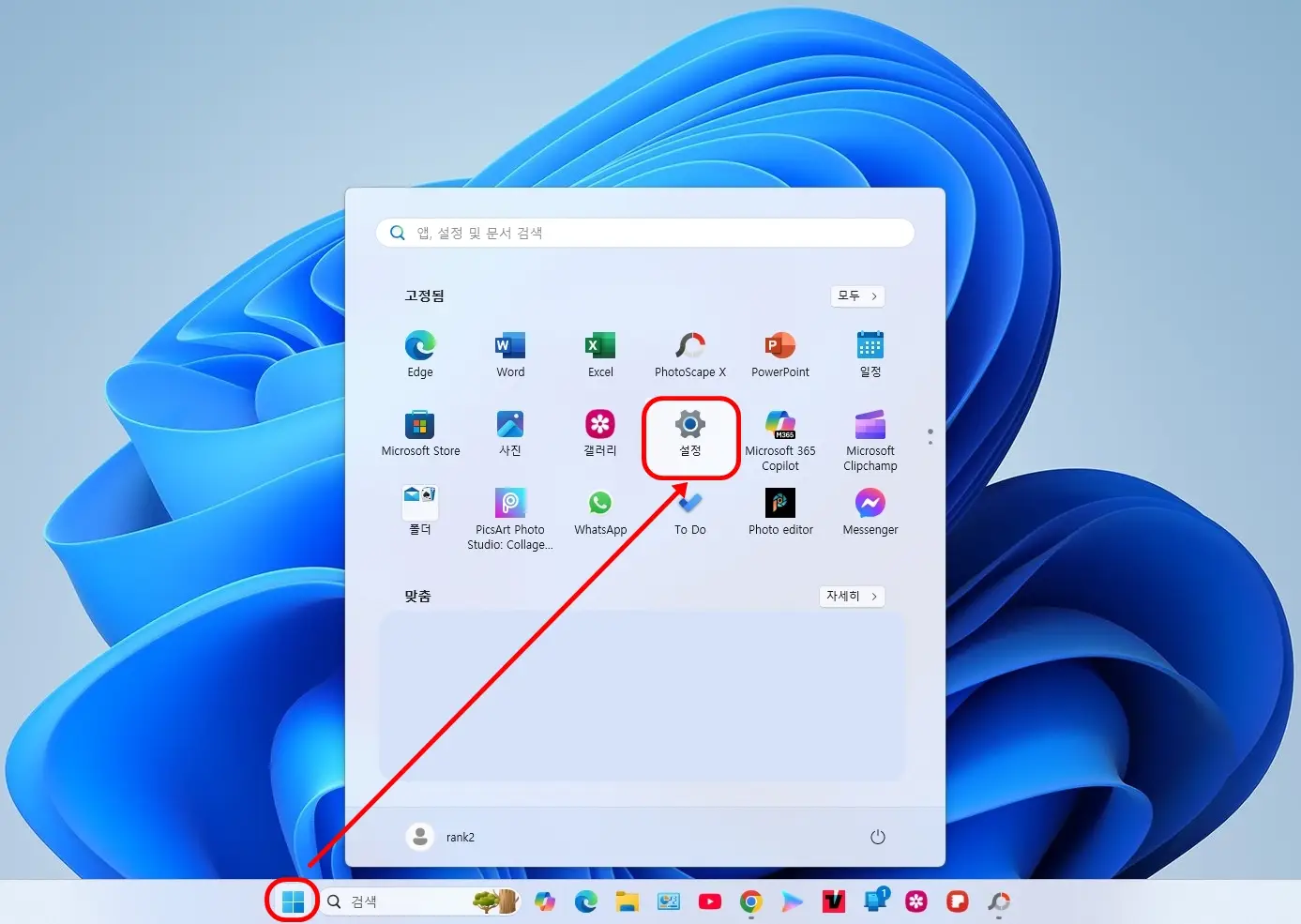Open the blue play-arrow taskbar app
Image resolution: width=1301 pixels, height=924 pixels.
pyautogui.click(x=793, y=901)
